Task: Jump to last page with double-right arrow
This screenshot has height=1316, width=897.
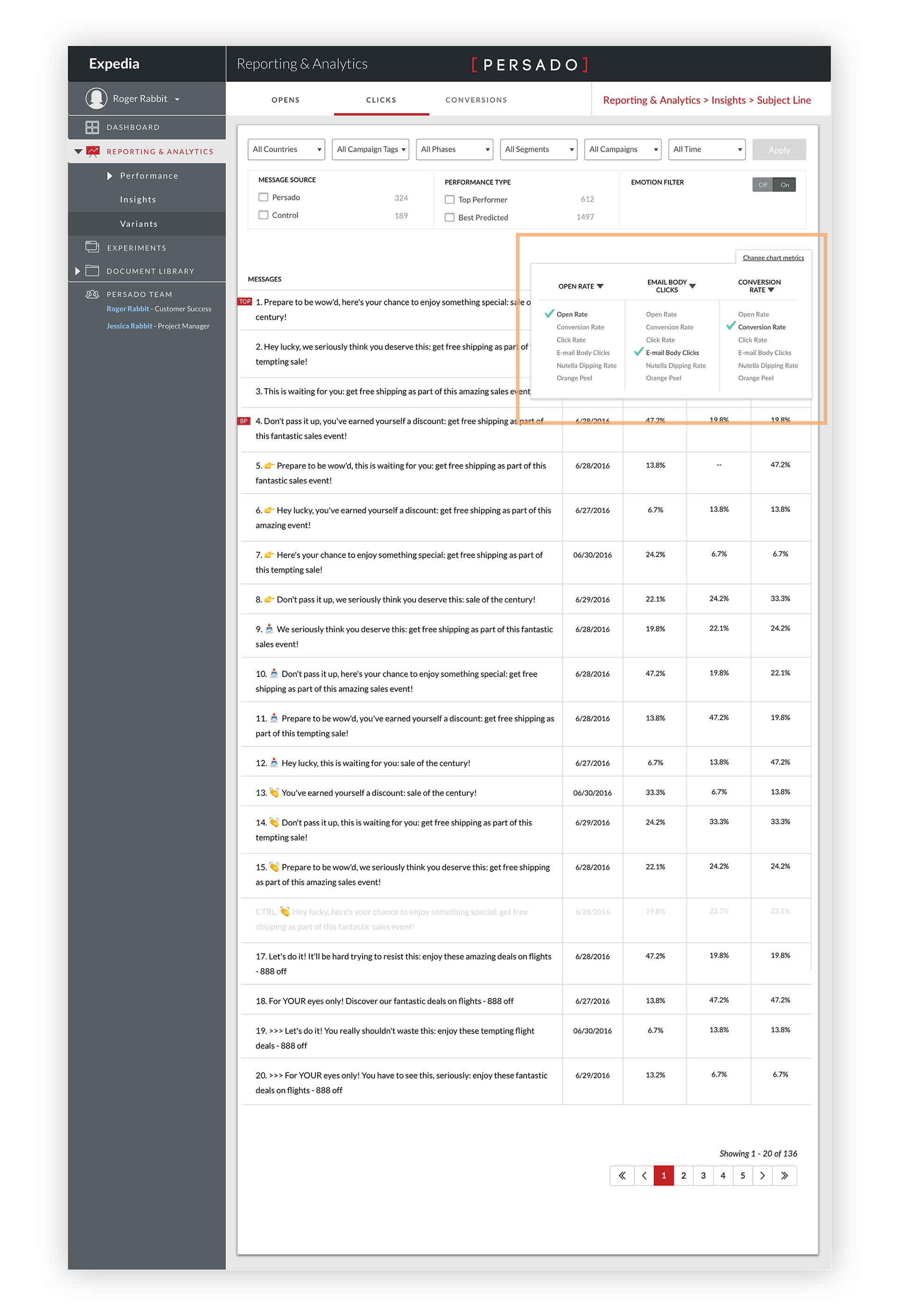Action: tap(784, 1175)
